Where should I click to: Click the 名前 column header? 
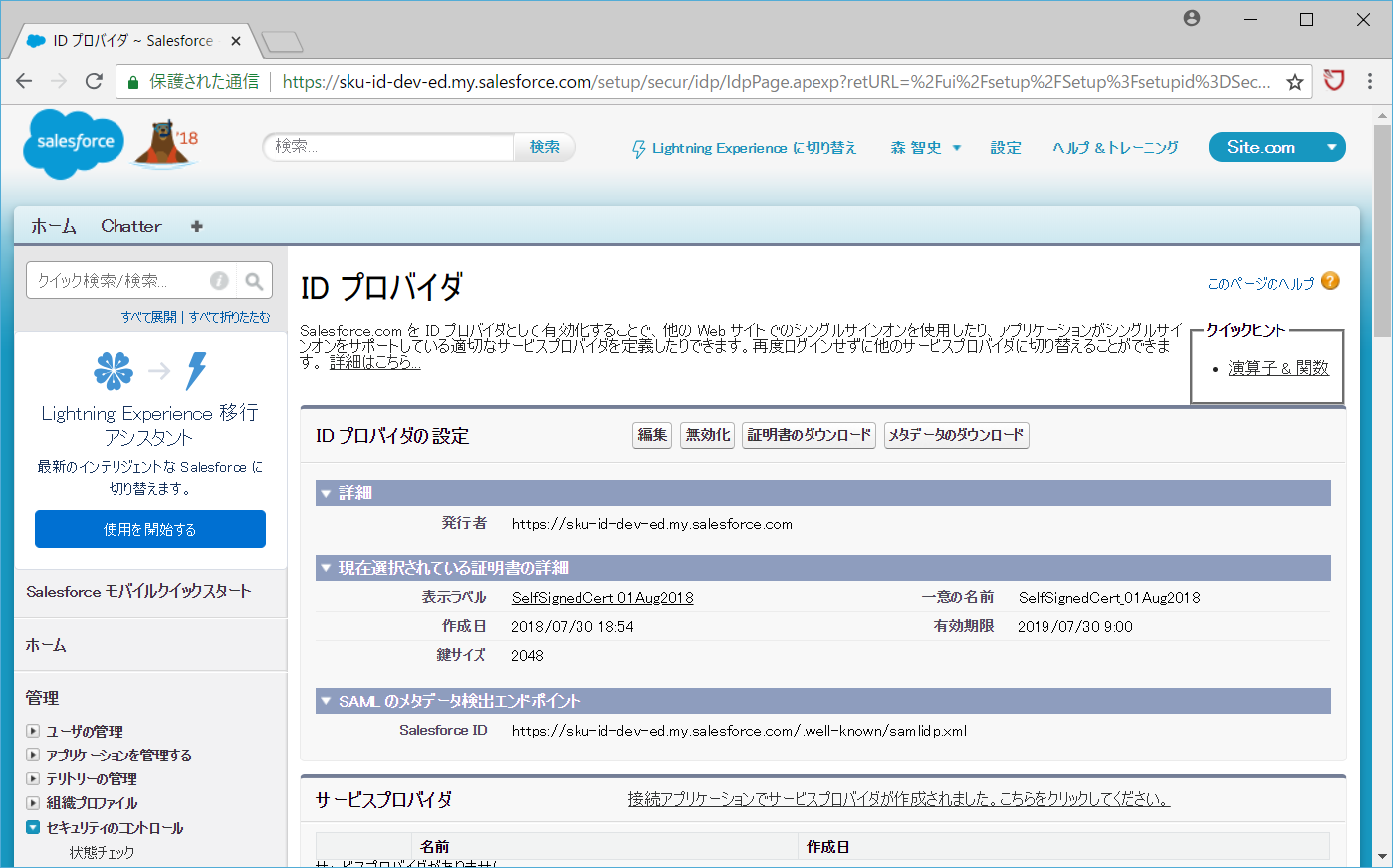click(x=435, y=847)
